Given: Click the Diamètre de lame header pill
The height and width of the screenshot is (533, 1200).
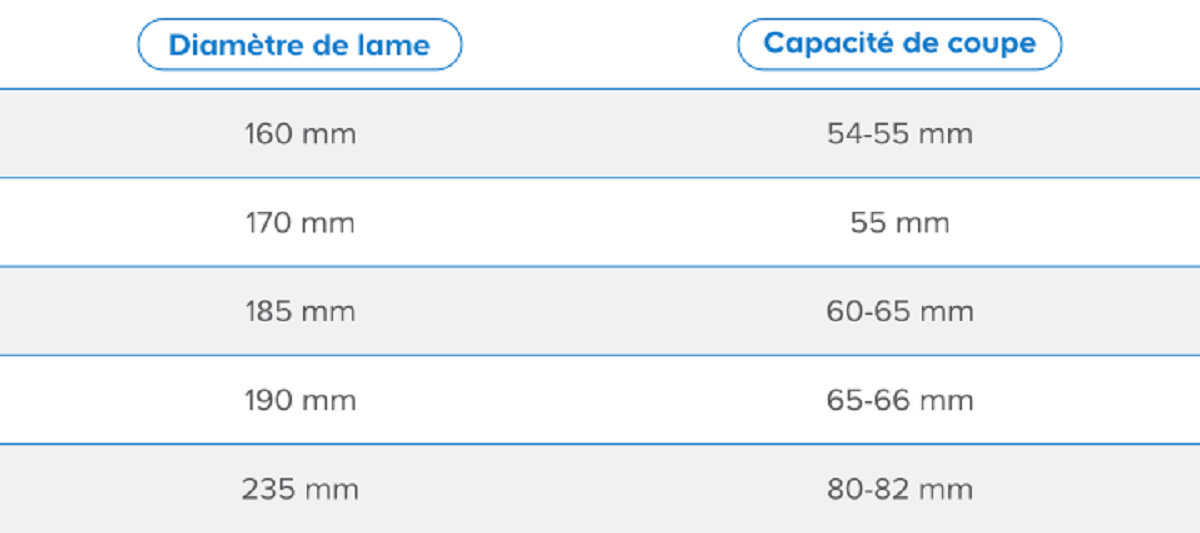Looking at the screenshot, I should click(300, 45).
